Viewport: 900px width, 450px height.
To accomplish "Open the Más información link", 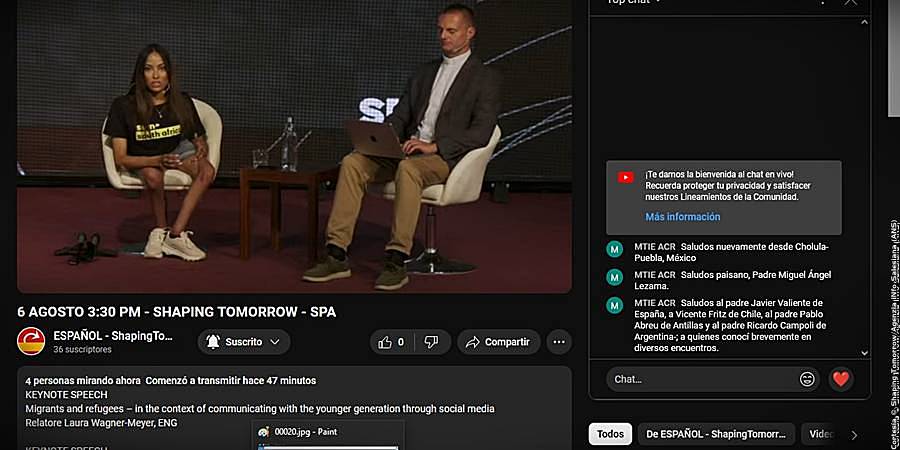I will (682, 217).
